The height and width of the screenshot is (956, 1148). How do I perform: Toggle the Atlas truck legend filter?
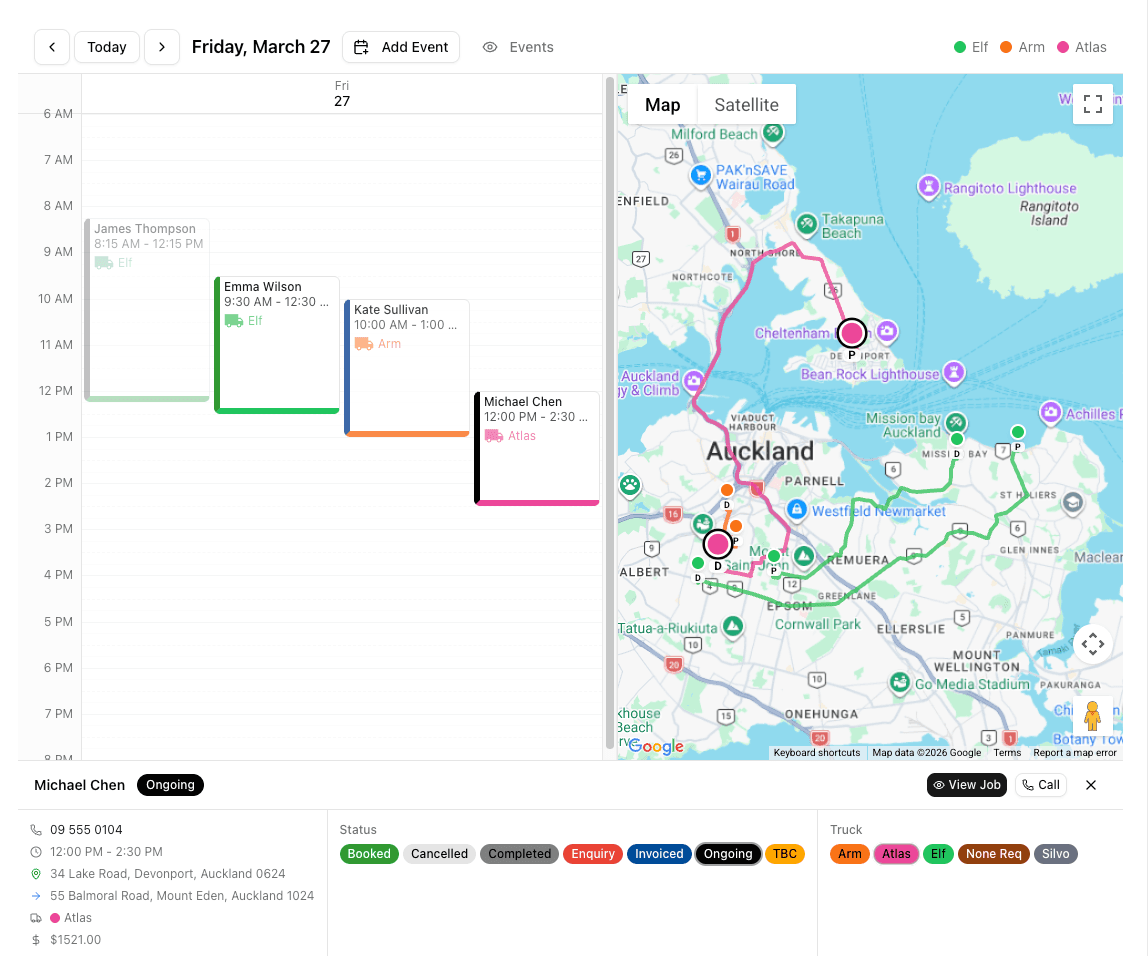(1081, 47)
